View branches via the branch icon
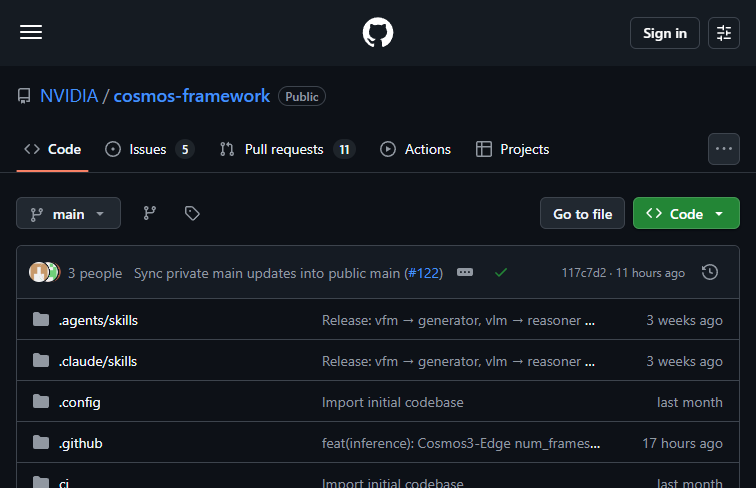 pyautogui.click(x=150, y=213)
